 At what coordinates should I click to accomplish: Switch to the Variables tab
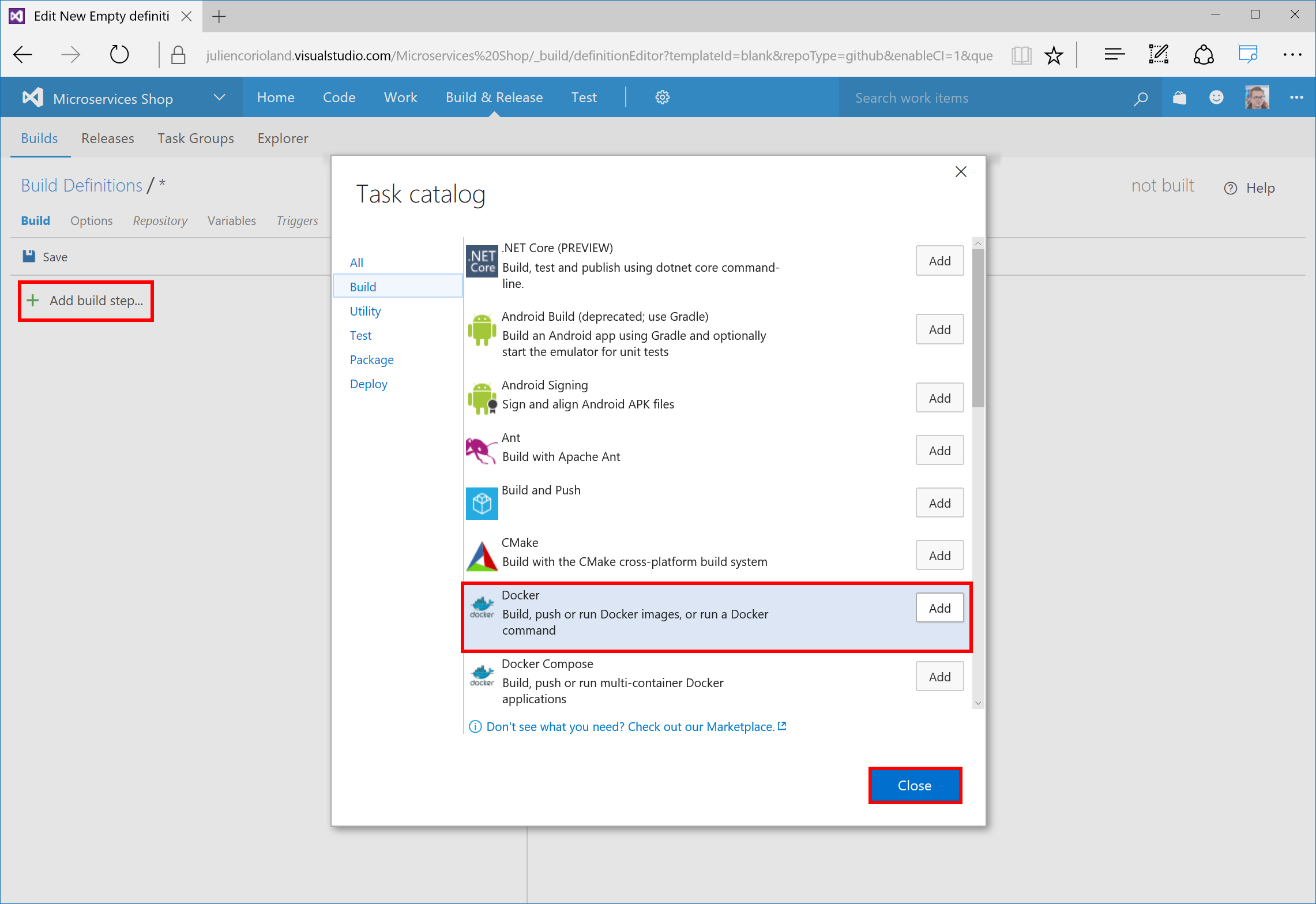pos(231,220)
